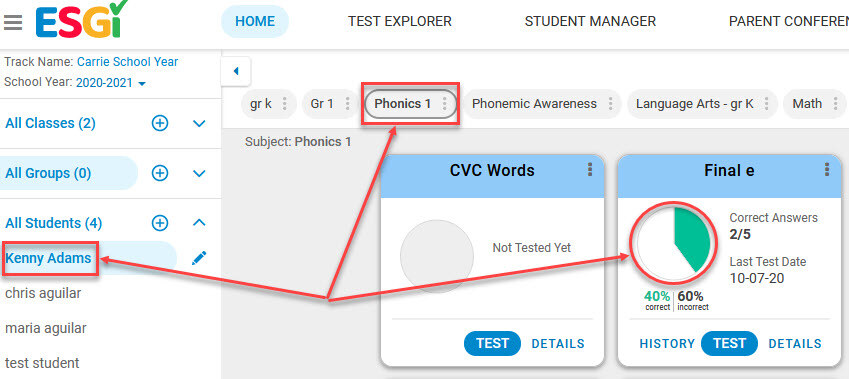This screenshot has width=849, height=379.
Task: Edit Kenny Adams with pencil icon
Action: (199, 258)
